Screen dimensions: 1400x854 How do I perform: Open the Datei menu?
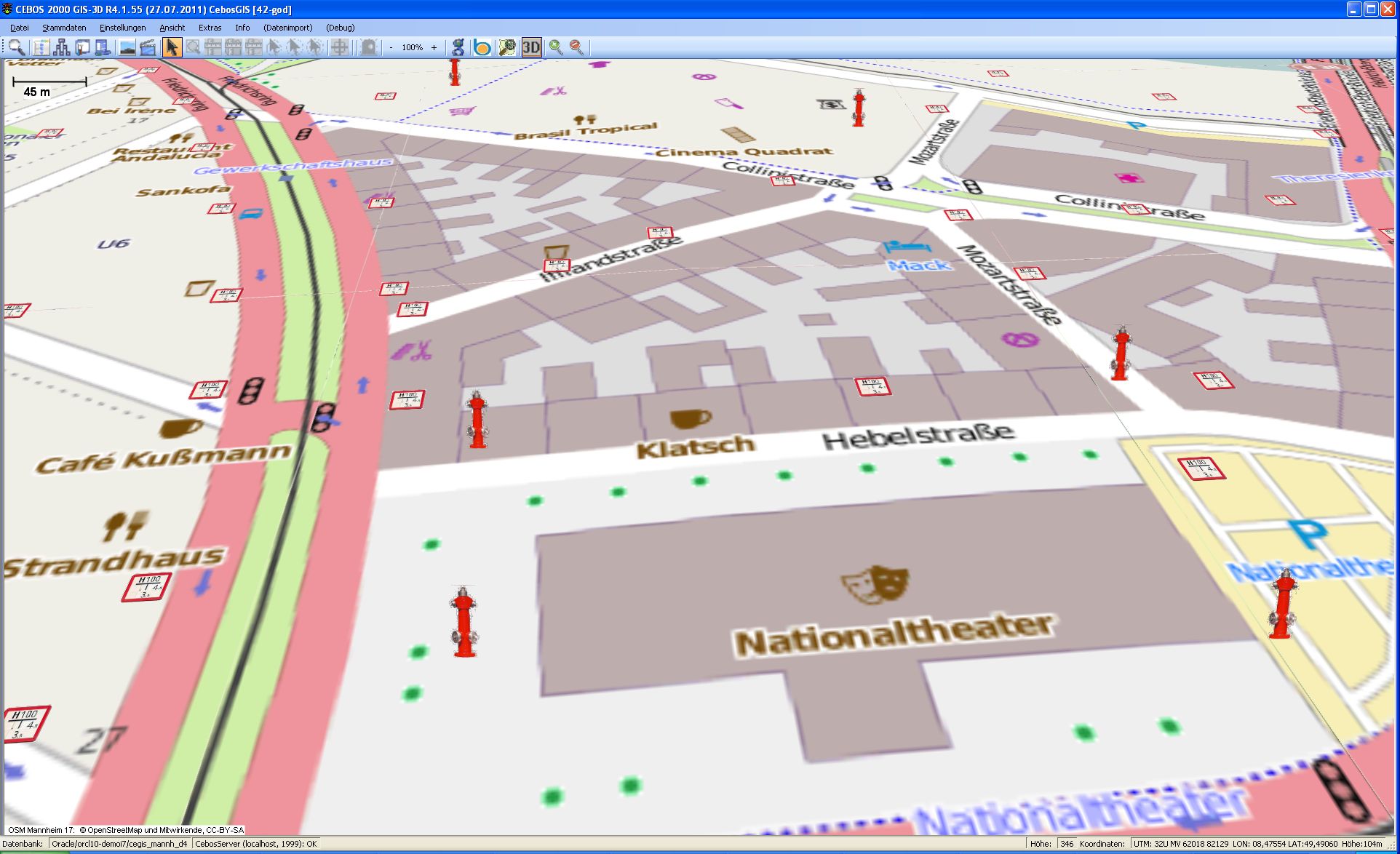pos(20,28)
